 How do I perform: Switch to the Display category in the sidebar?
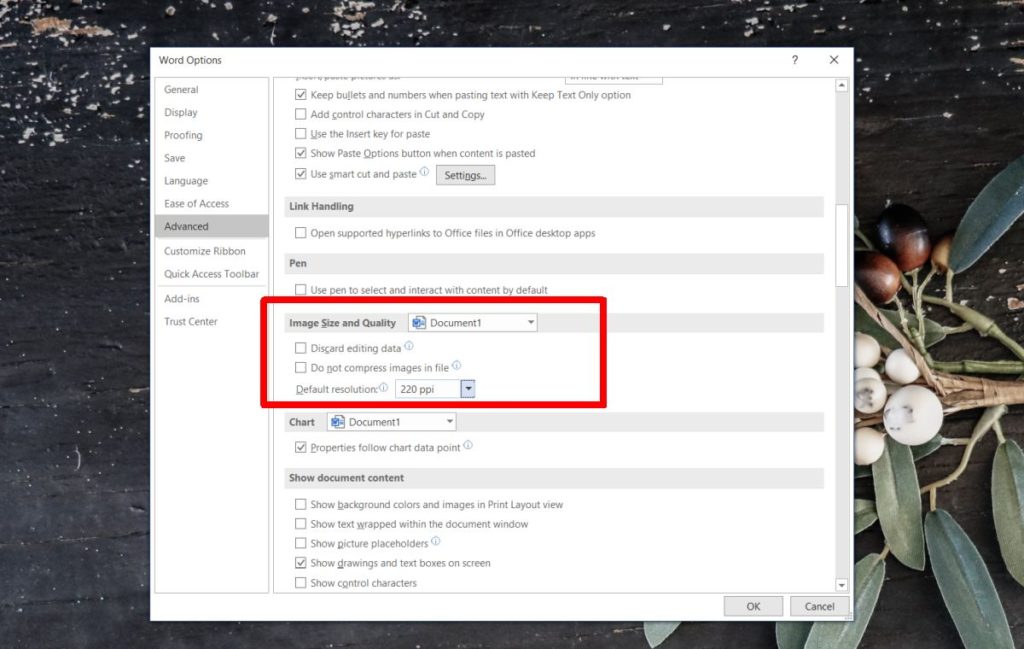pos(181,112)
